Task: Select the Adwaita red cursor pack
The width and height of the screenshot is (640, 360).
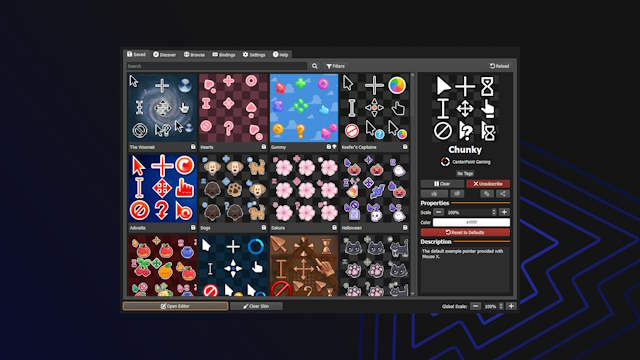Action: click(x=162, y=189)
